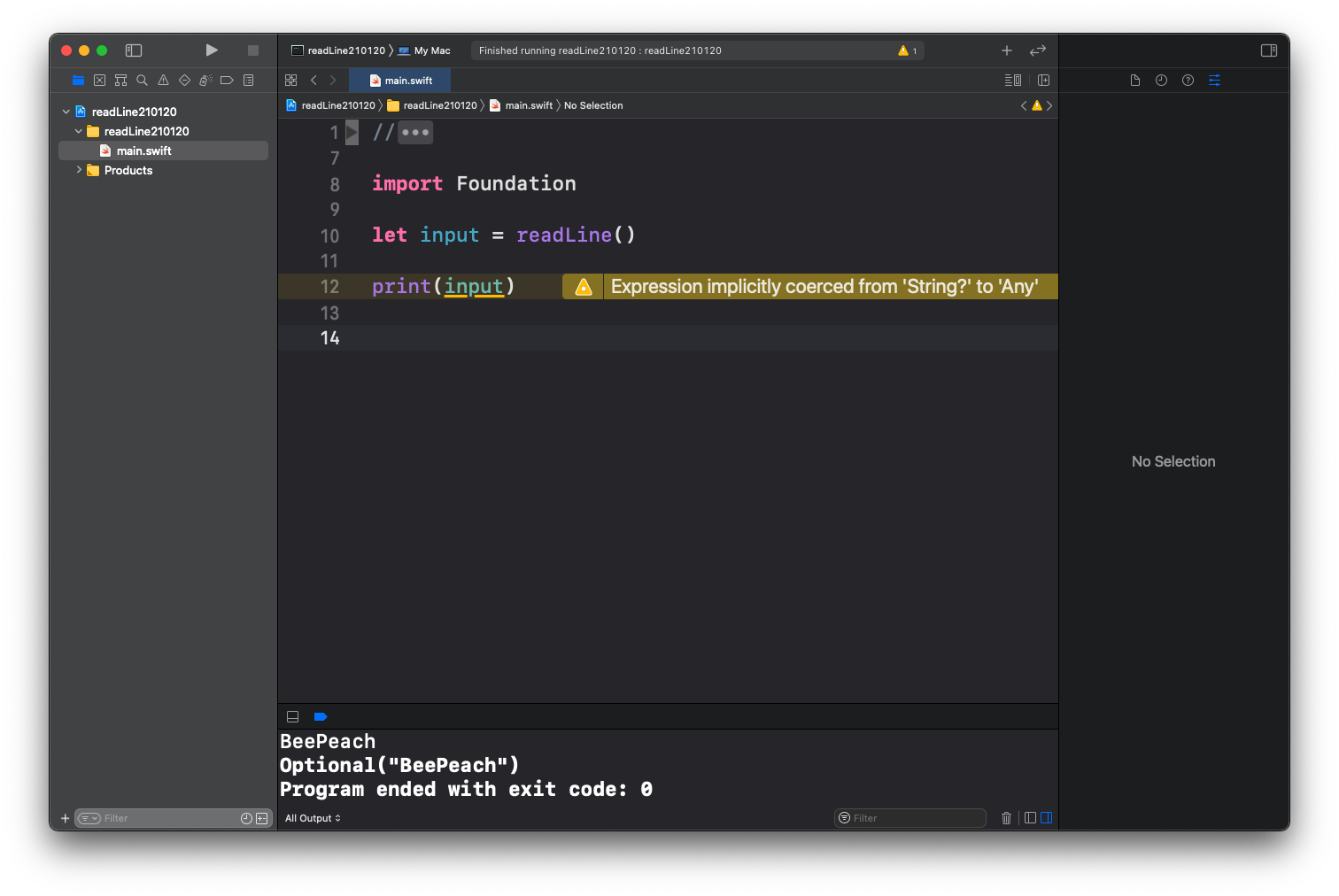This screenshot has width=1339, height=896.
Task: Place cursor on empty line 14
Action: tap(668, 337)
